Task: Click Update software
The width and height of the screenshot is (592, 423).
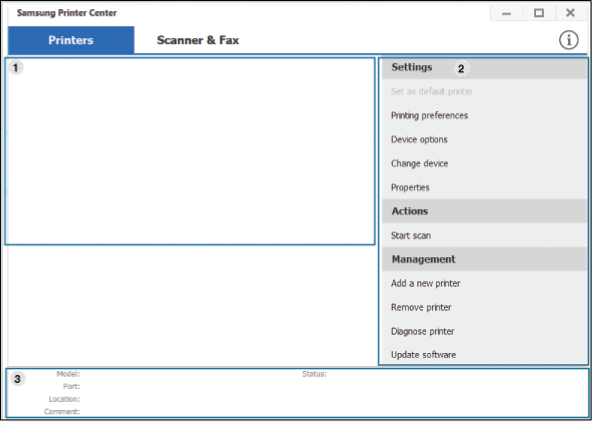Action: [x=423, y=355]
